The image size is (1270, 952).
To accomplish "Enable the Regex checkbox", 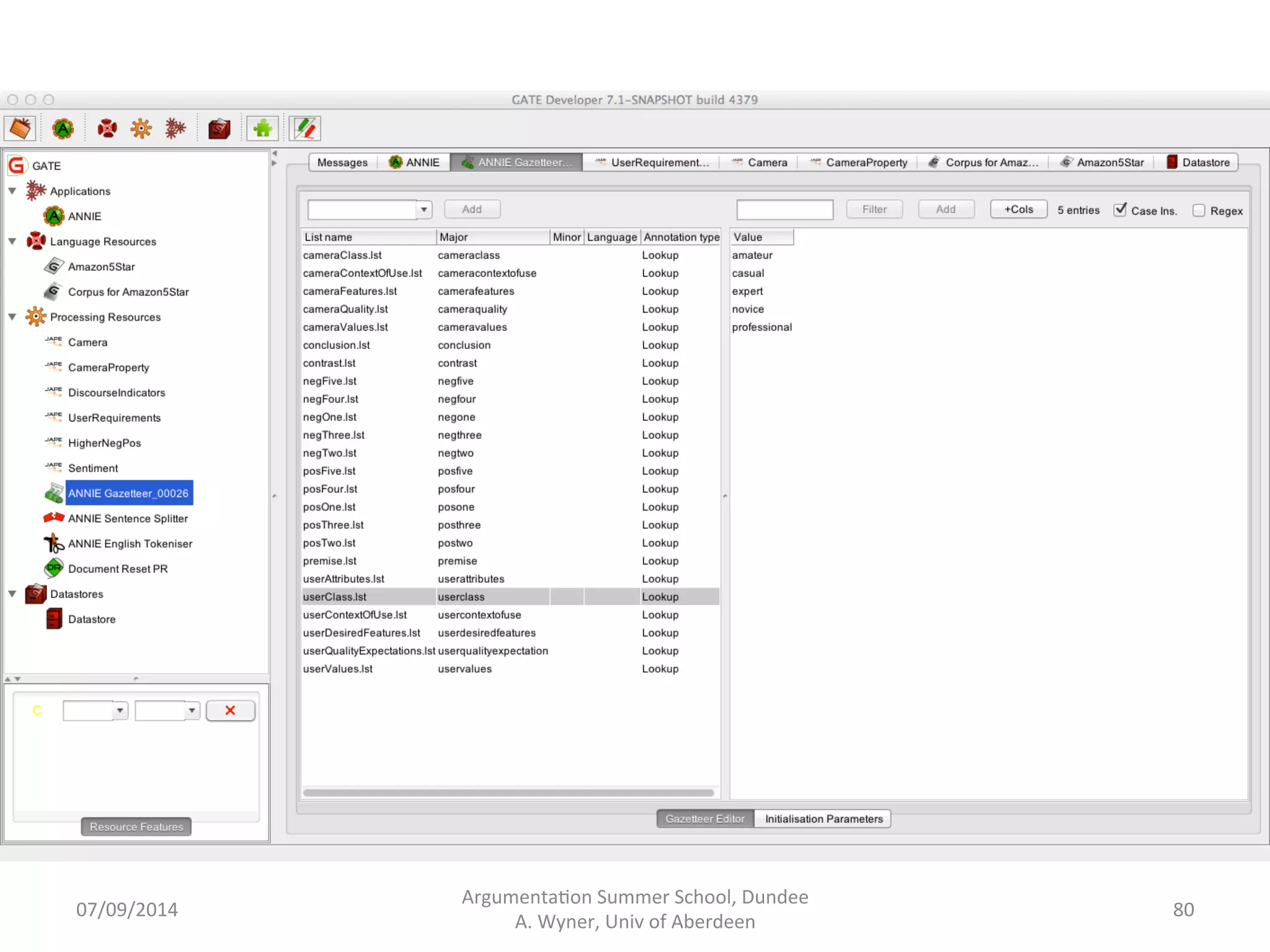I will [1199, 211].
